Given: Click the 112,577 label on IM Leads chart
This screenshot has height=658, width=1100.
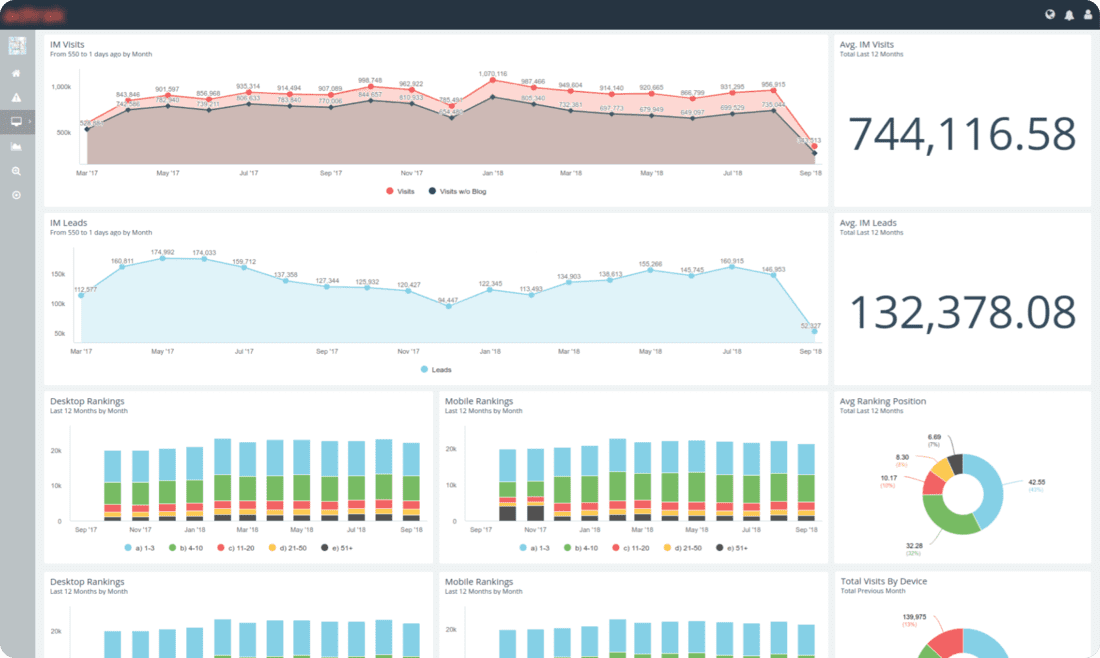Looking at the screenshot, I should (x=86, y=290).
